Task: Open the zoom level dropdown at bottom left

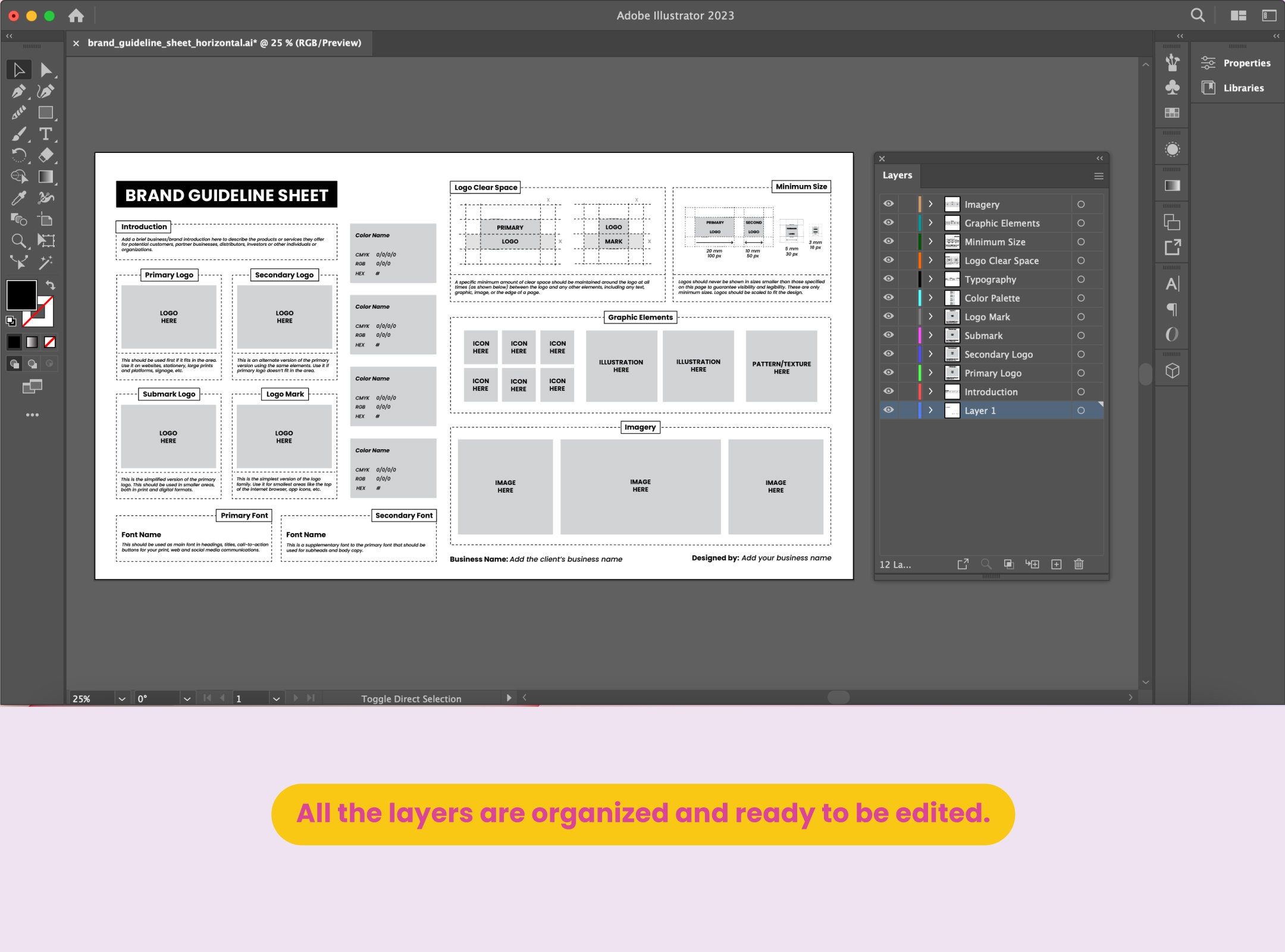Action: click(121, 699)
